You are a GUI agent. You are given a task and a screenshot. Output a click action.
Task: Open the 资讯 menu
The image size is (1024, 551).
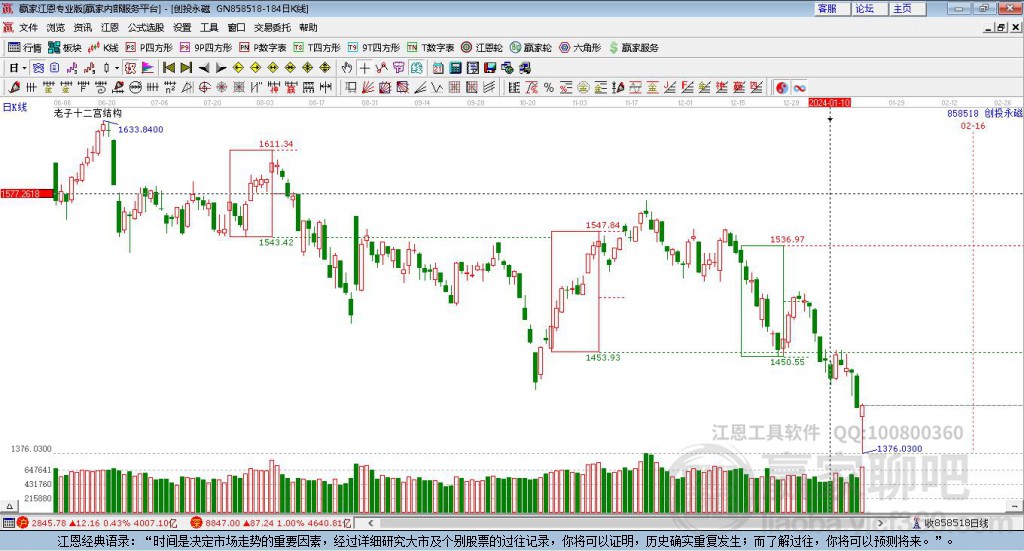(x=83, y=27)
